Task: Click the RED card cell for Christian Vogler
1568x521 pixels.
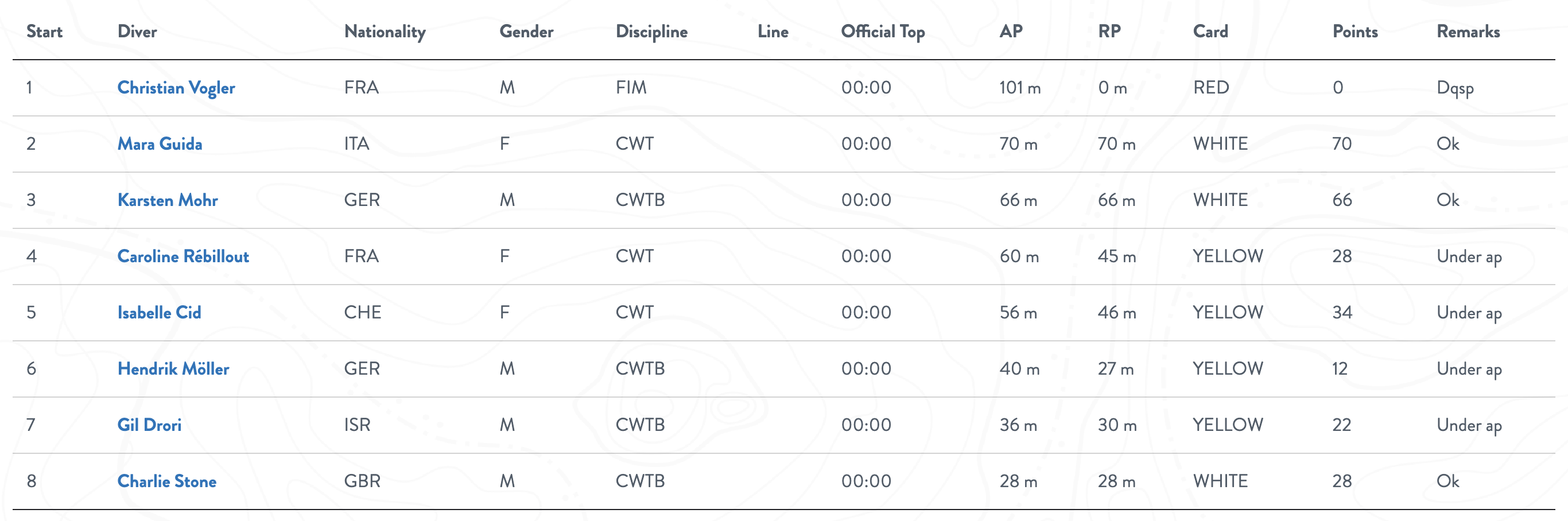Action: [x=1210, y=88]
